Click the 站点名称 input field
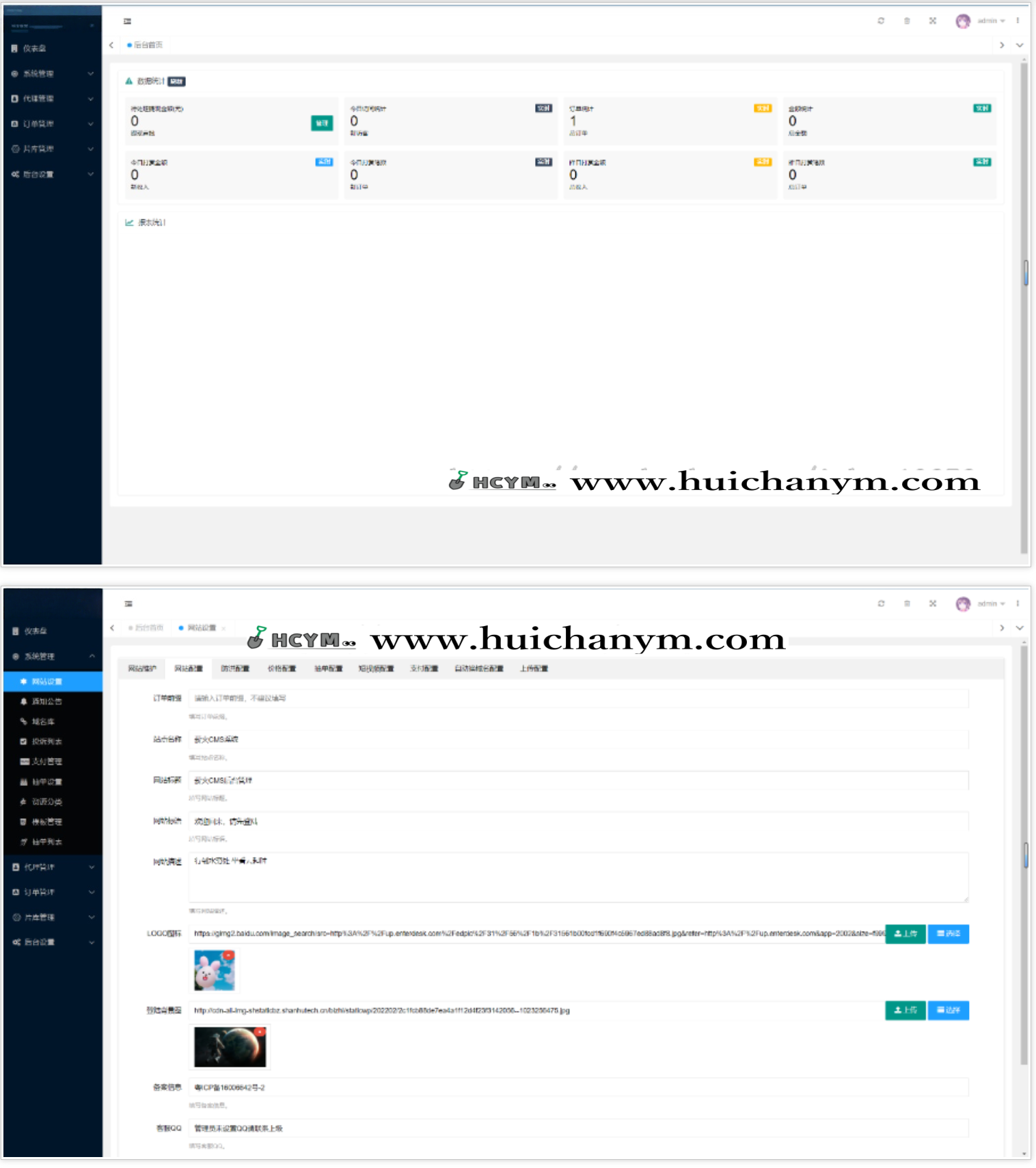The image size is (1036, 1168). tap(577, 739)
